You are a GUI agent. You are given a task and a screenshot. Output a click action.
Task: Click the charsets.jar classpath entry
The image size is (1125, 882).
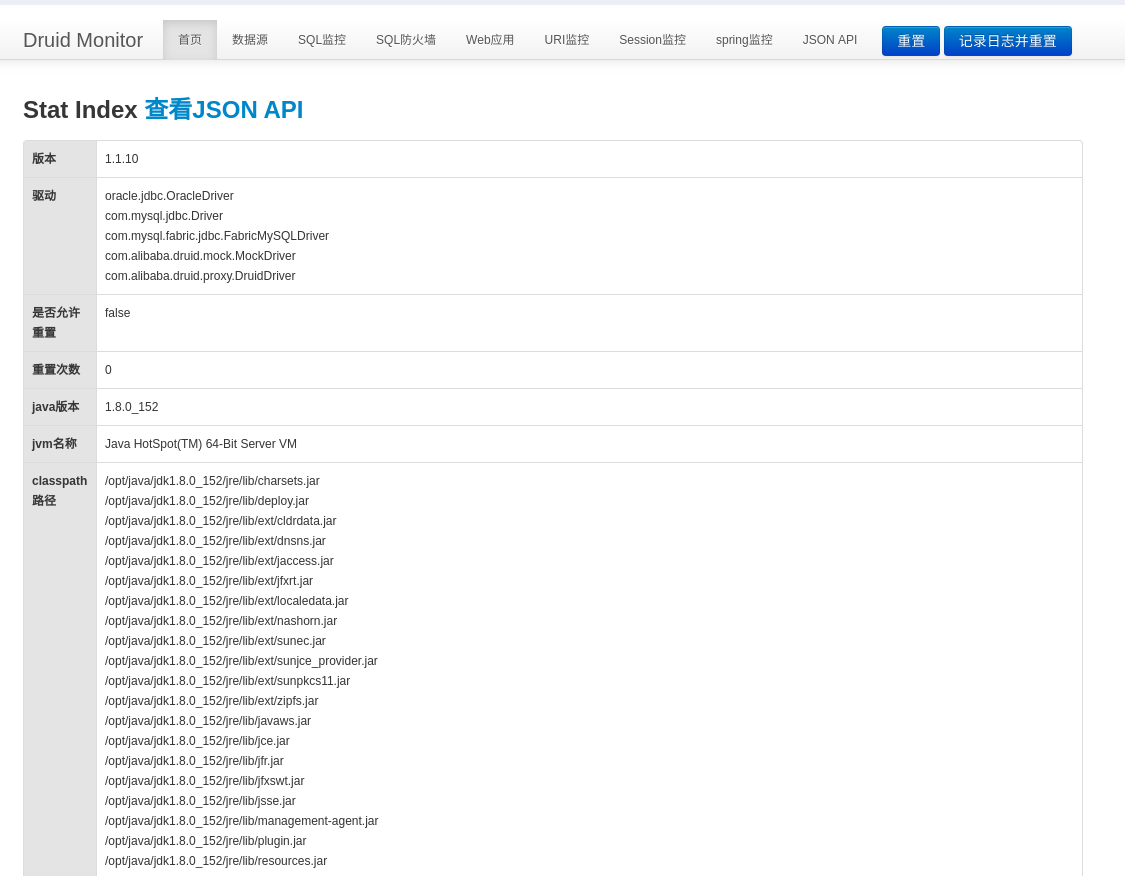[x=212, y=481]
